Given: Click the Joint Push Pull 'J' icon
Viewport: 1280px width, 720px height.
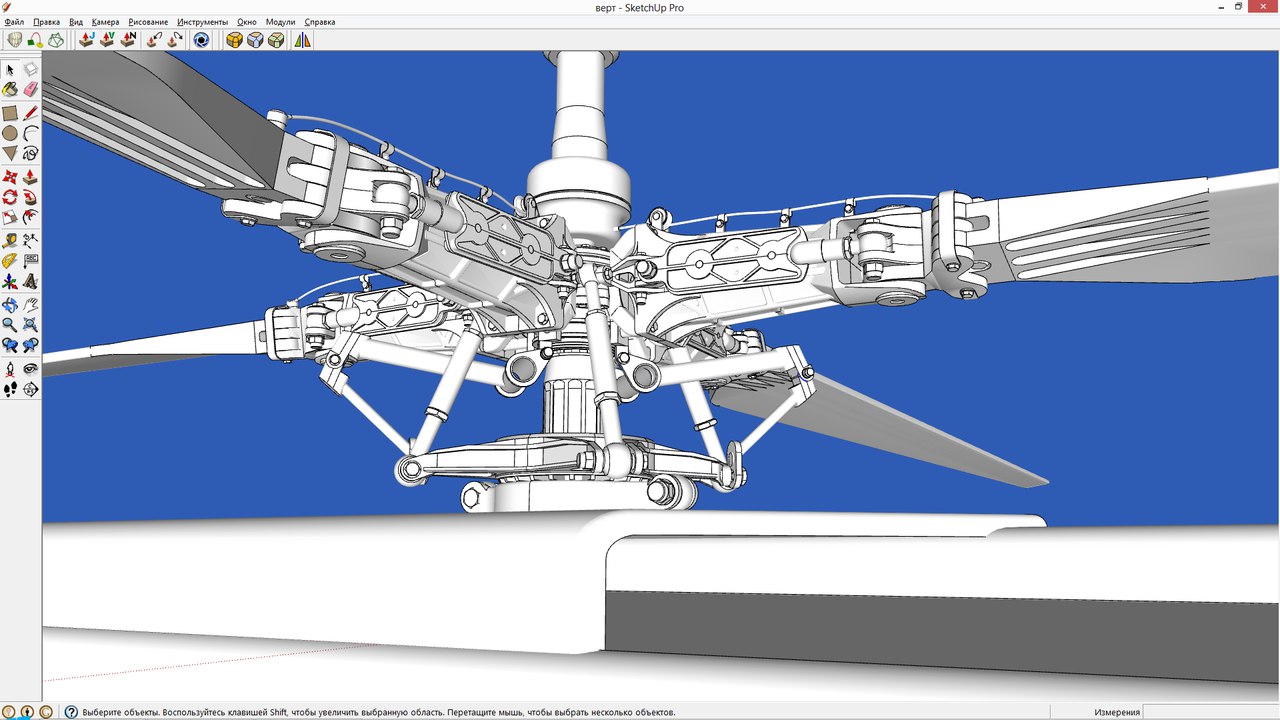Looking at the screenshot, I should 86,40.
